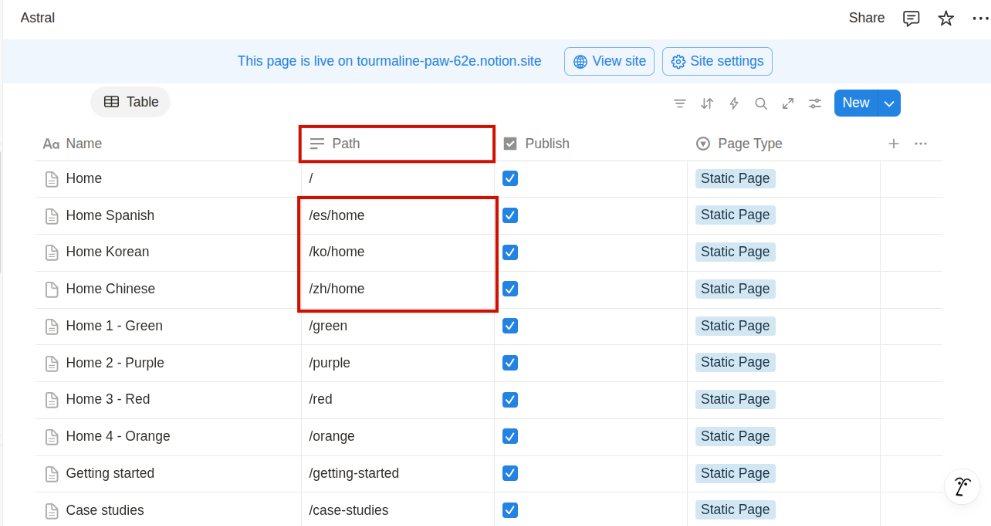Open automations lightning bolt icon
This screenshot has height=526, width=991.
click(x=734, y=104)
